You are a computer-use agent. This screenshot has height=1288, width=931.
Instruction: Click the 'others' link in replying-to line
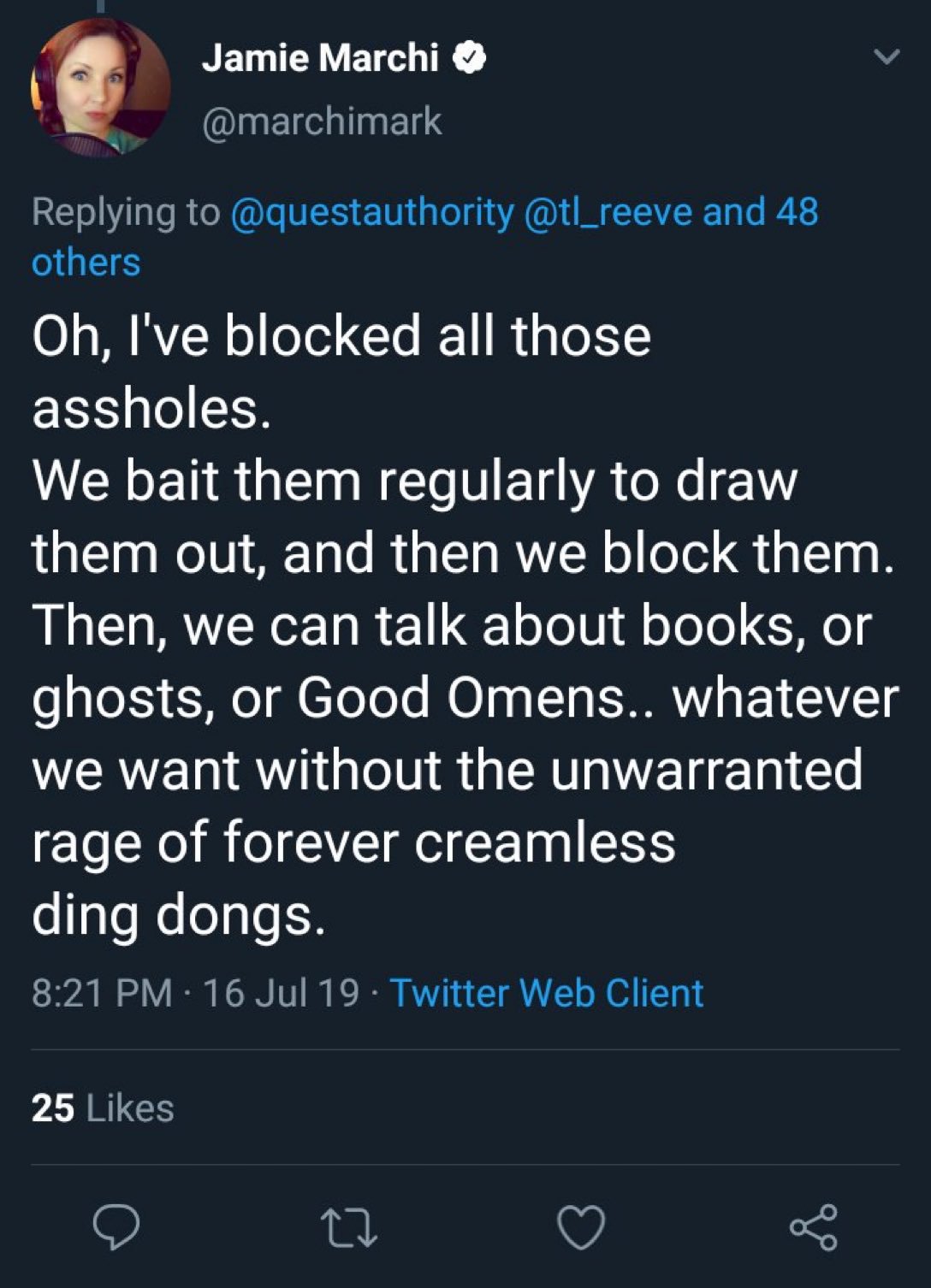click(86, 263)
